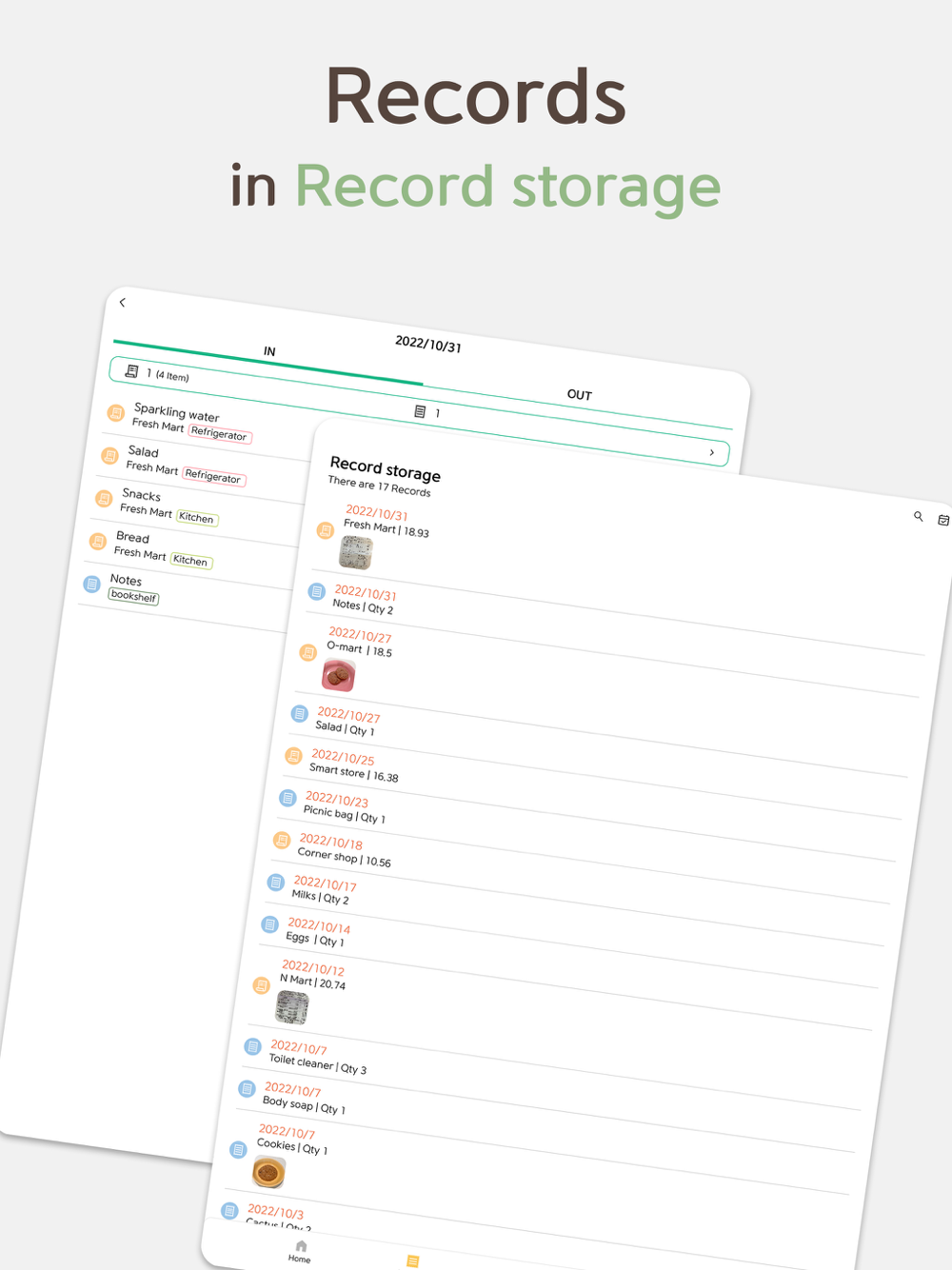
Task: Open the O-mart record photo thumbnail
Action: pyautogui.click(x=339, y=676)
